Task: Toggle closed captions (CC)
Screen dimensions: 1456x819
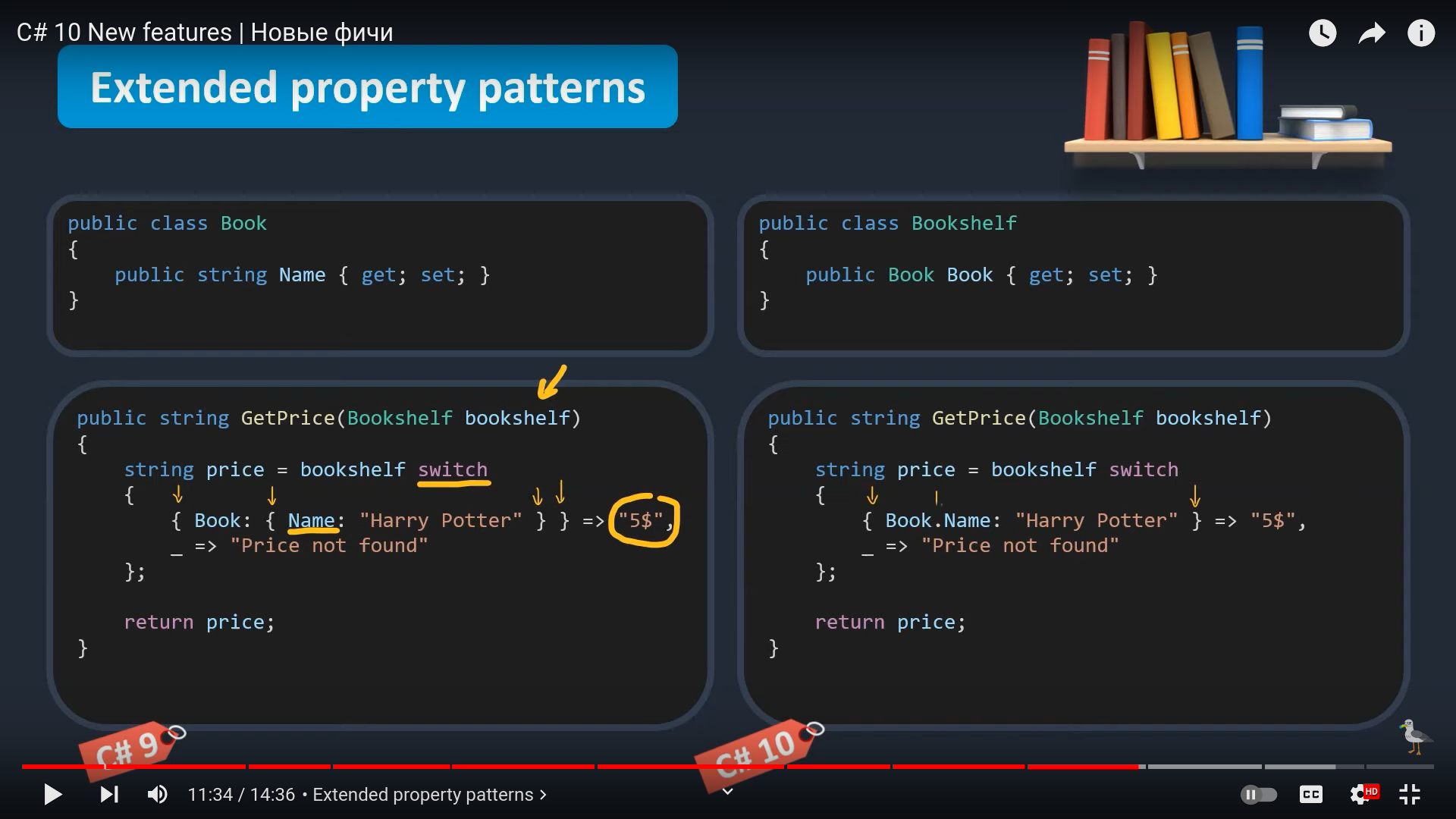Action: click(x=1310, y=794)
